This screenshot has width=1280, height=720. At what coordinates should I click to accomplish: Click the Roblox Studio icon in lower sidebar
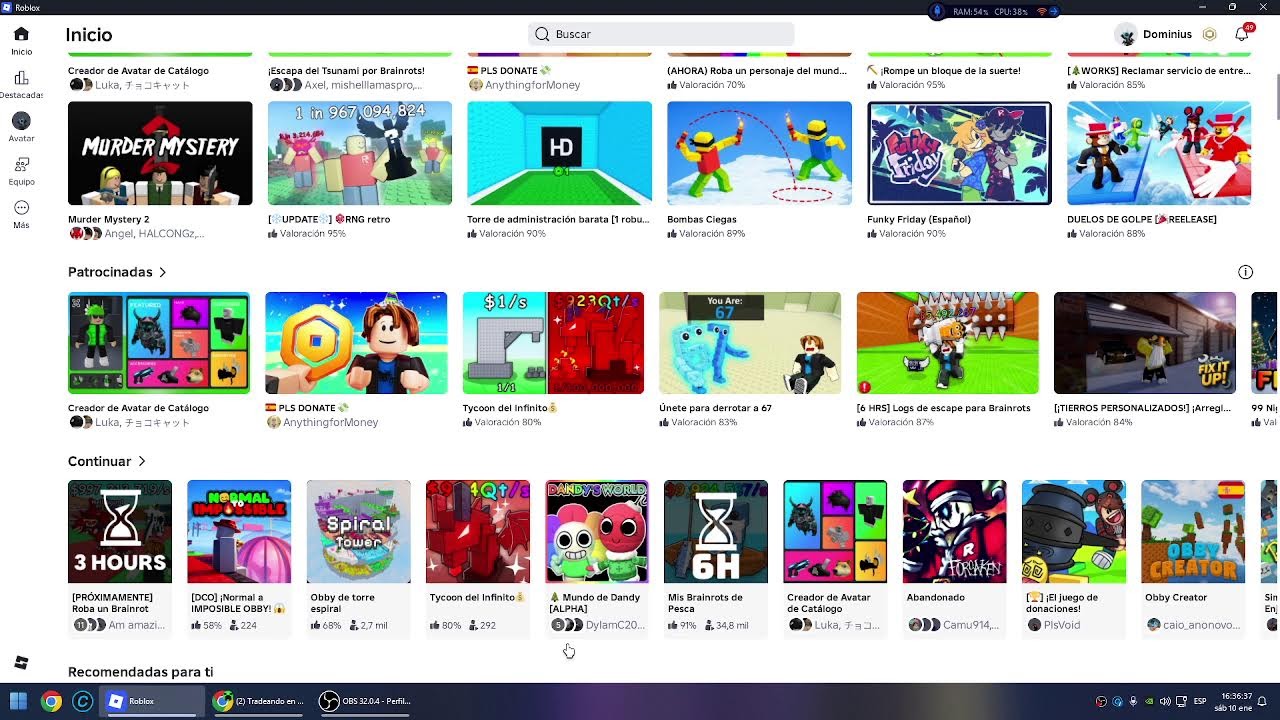(x=21, y=663)
